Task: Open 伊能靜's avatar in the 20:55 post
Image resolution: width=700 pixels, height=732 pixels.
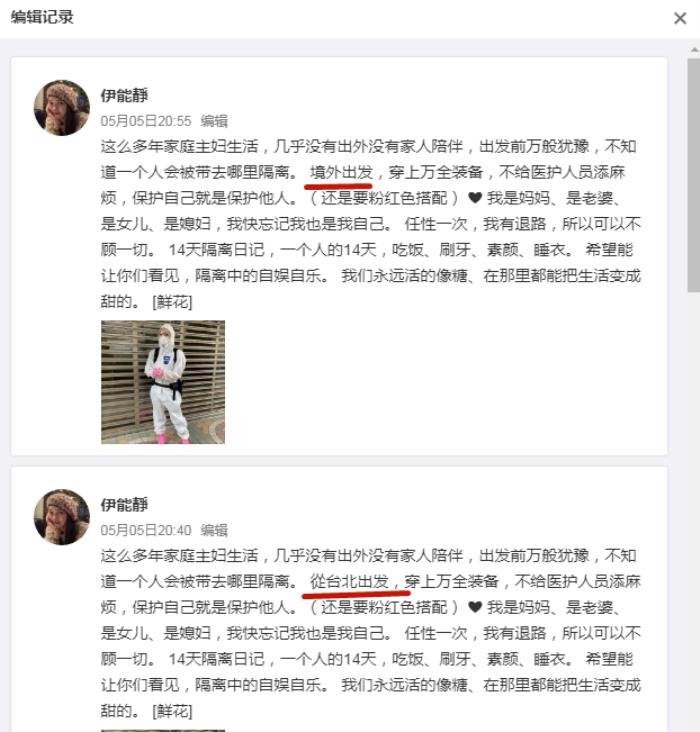Action: point(62,108)
